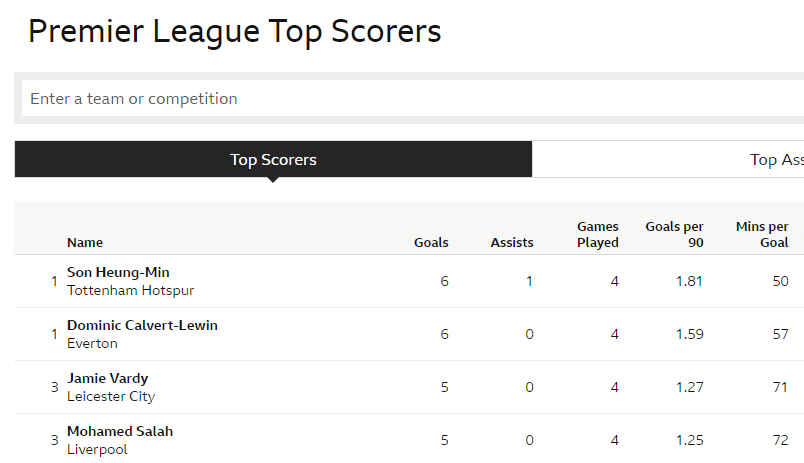The image size is (804, 463).
Task: Click Jamie Vardy's name
Action: pyautogui.click(x=108, y=378)
